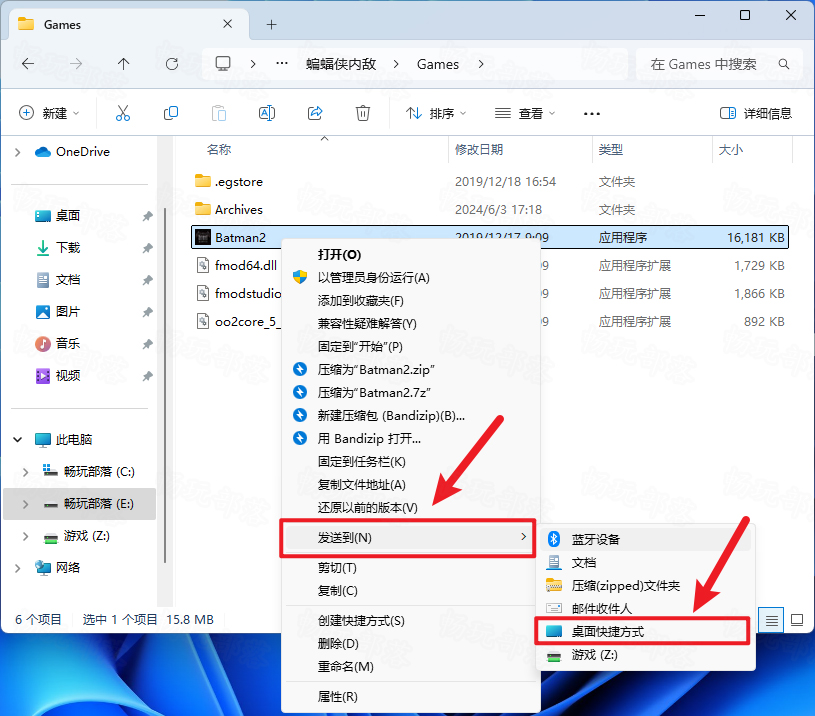Click the 蝙蝠侠内敌 breadcrumb
This screenshot has height=716, width=815.
pos(340,64)
